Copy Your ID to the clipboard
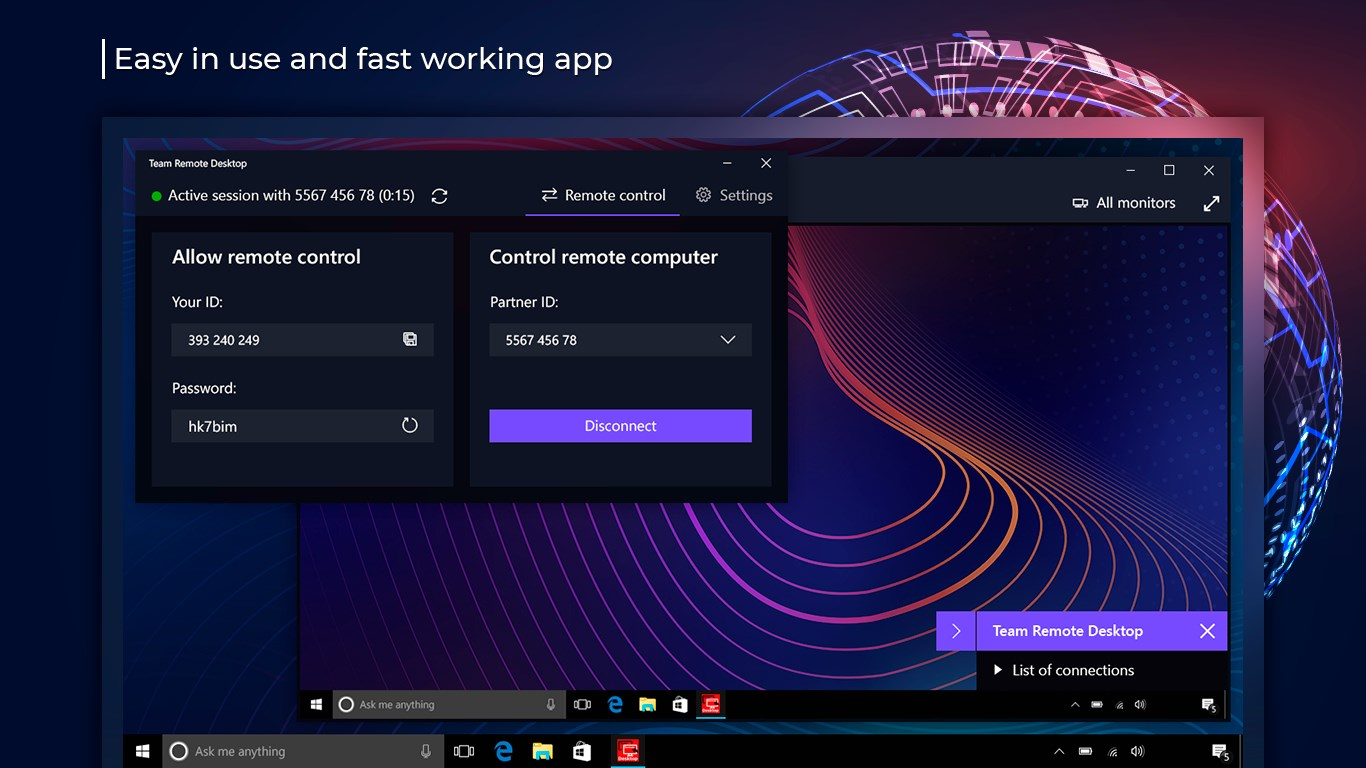This screenshot has width=1366, height=768. coord(410,339)
